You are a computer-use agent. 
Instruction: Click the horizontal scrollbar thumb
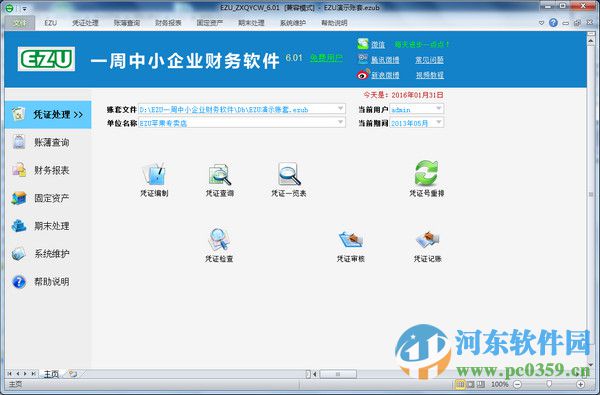coord(338,374)
